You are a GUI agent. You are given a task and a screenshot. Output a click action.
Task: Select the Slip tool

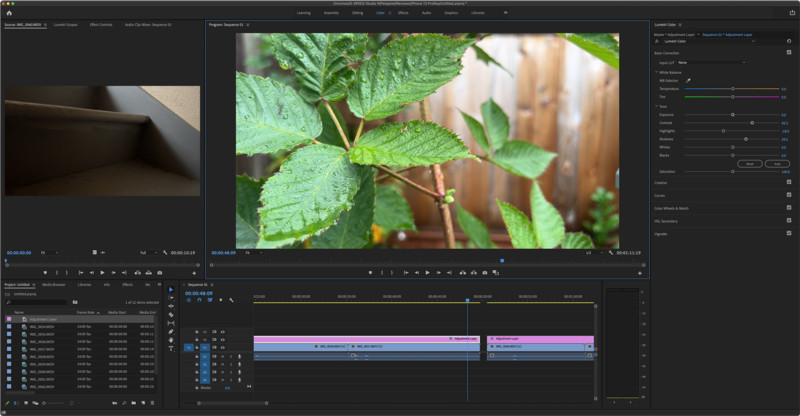[171, 323]
